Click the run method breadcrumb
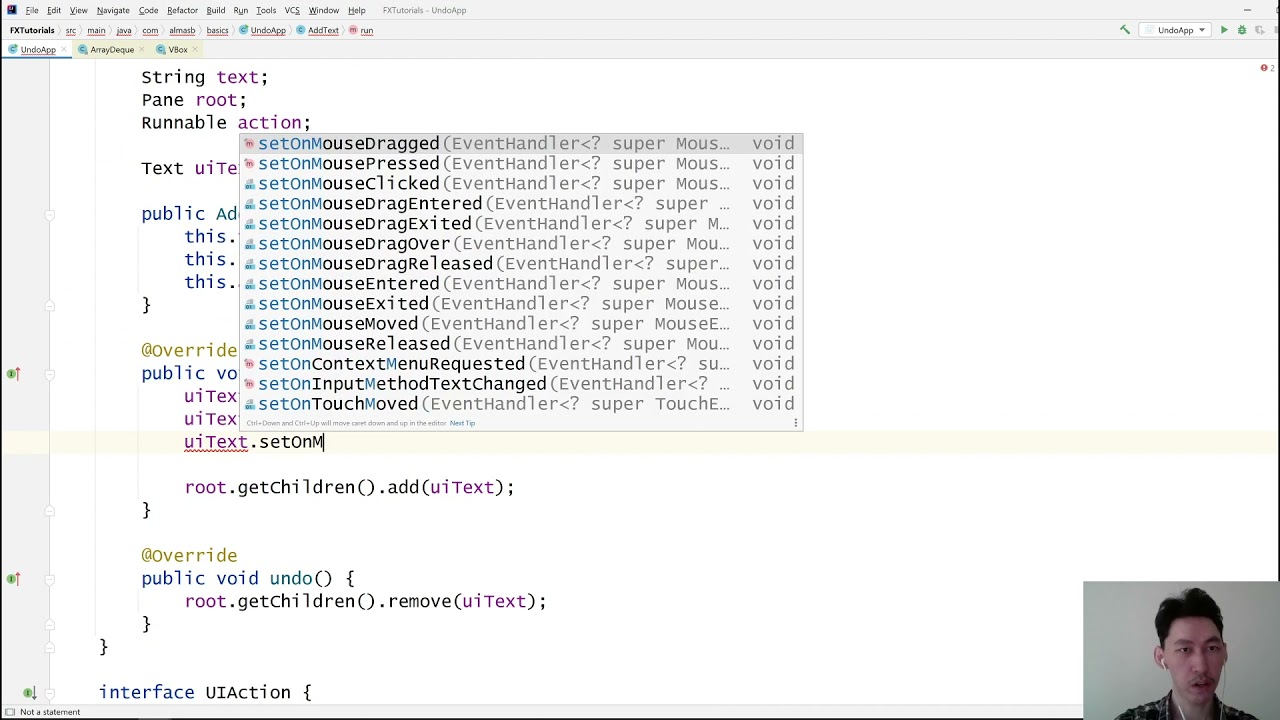The height and width of the screenshot is (720, 1280). [361, 30]
